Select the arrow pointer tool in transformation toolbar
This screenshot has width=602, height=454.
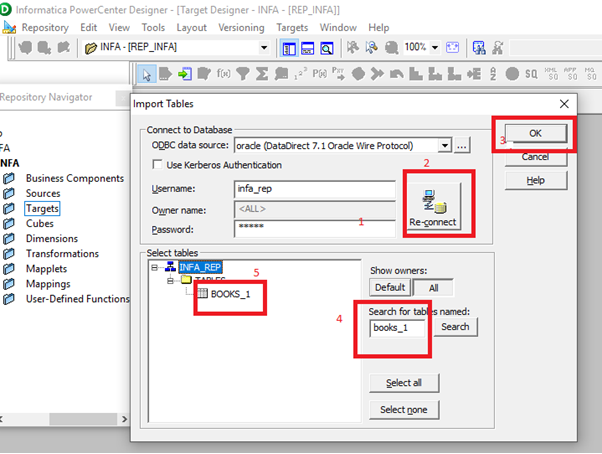[147, 74]
